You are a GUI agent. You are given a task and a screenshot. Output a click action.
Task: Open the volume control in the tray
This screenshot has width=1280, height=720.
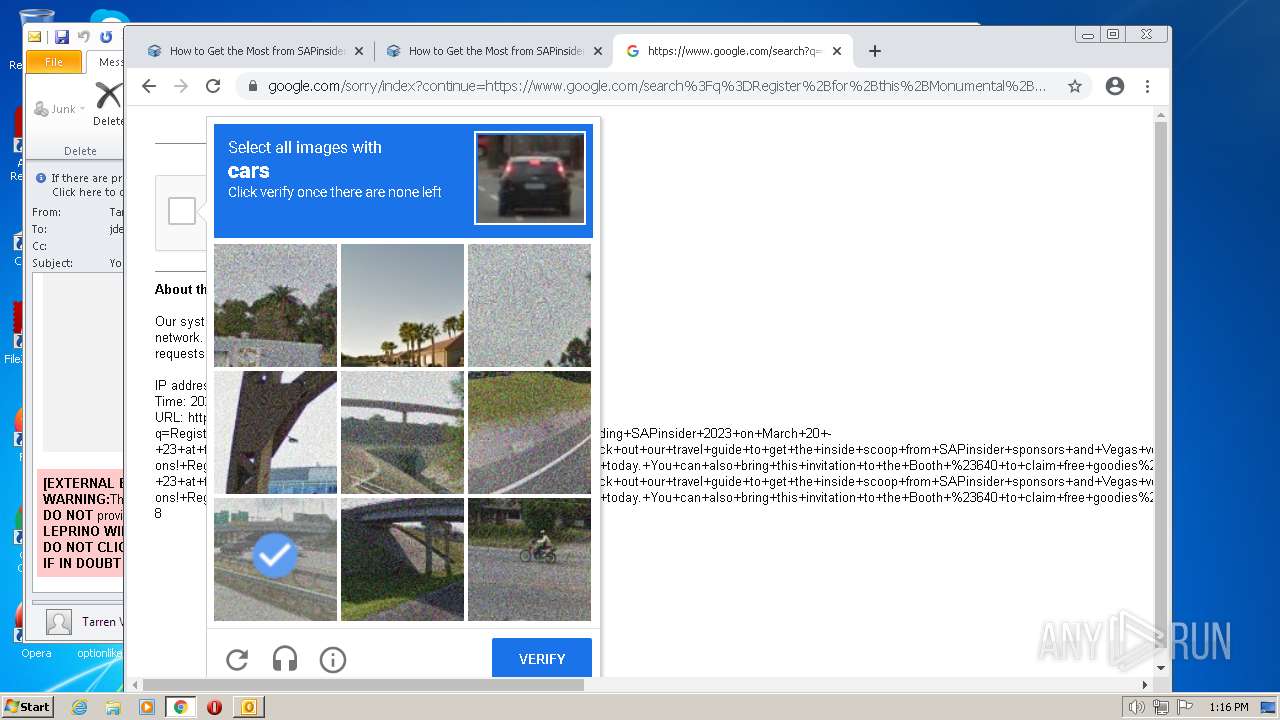pyautogui.click(x=1136, y=707)
